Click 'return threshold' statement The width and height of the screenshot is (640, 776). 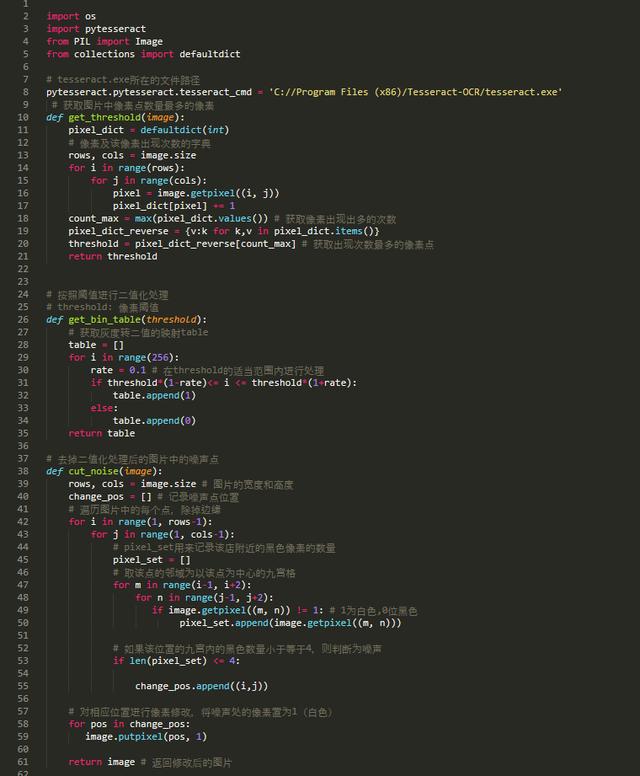tap(112, 256)
